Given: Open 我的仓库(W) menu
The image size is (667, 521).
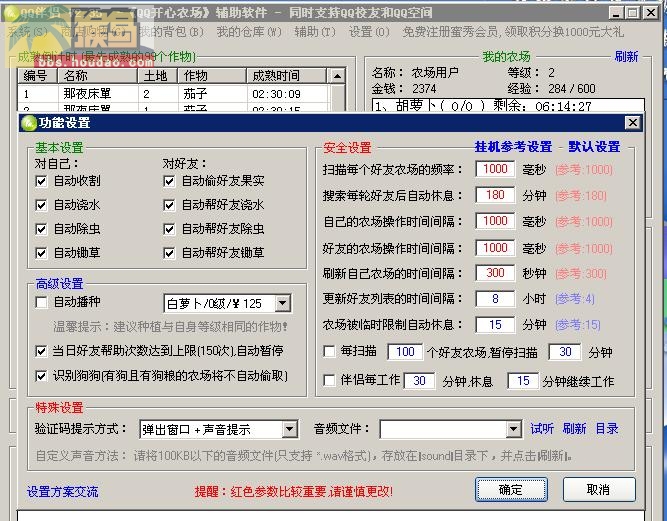Looking at the screenshot, I should tap(249, 32).
